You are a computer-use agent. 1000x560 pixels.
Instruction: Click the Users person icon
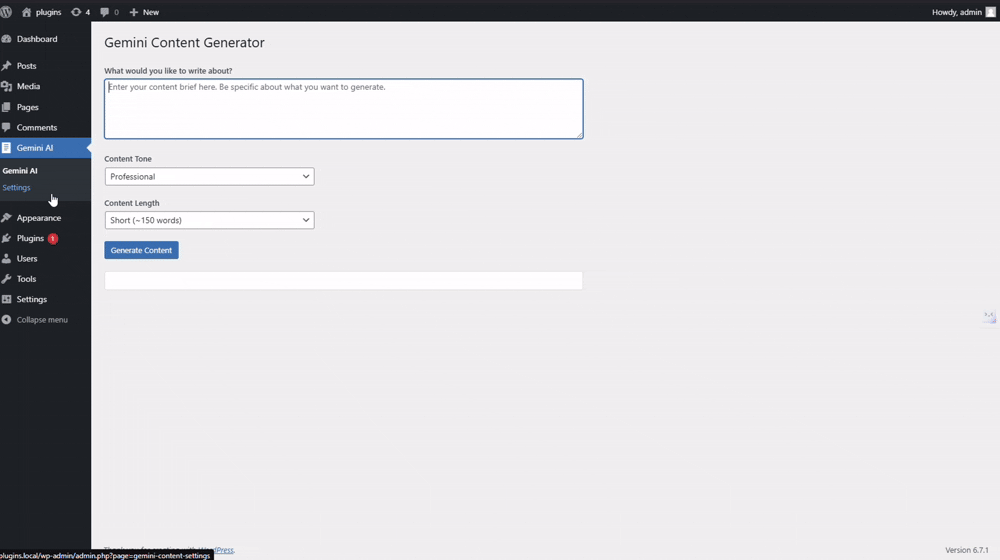6,259
